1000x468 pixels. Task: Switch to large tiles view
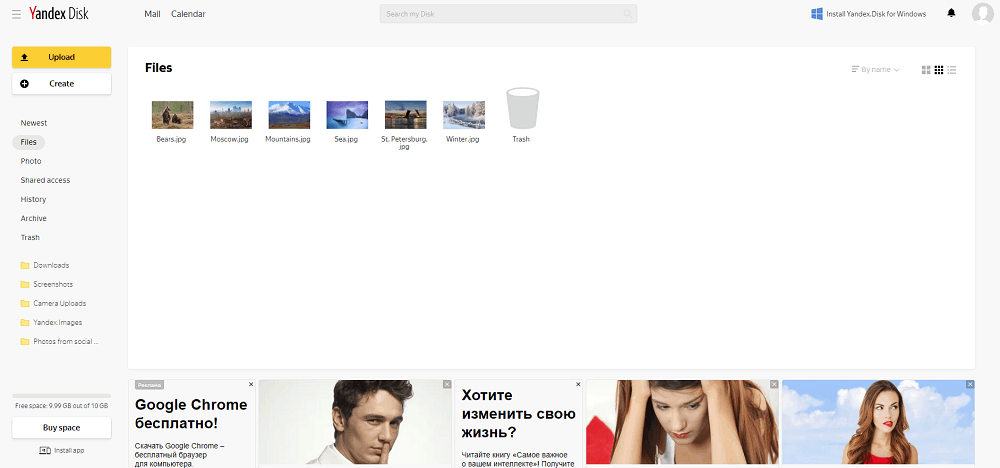(926, 70)
